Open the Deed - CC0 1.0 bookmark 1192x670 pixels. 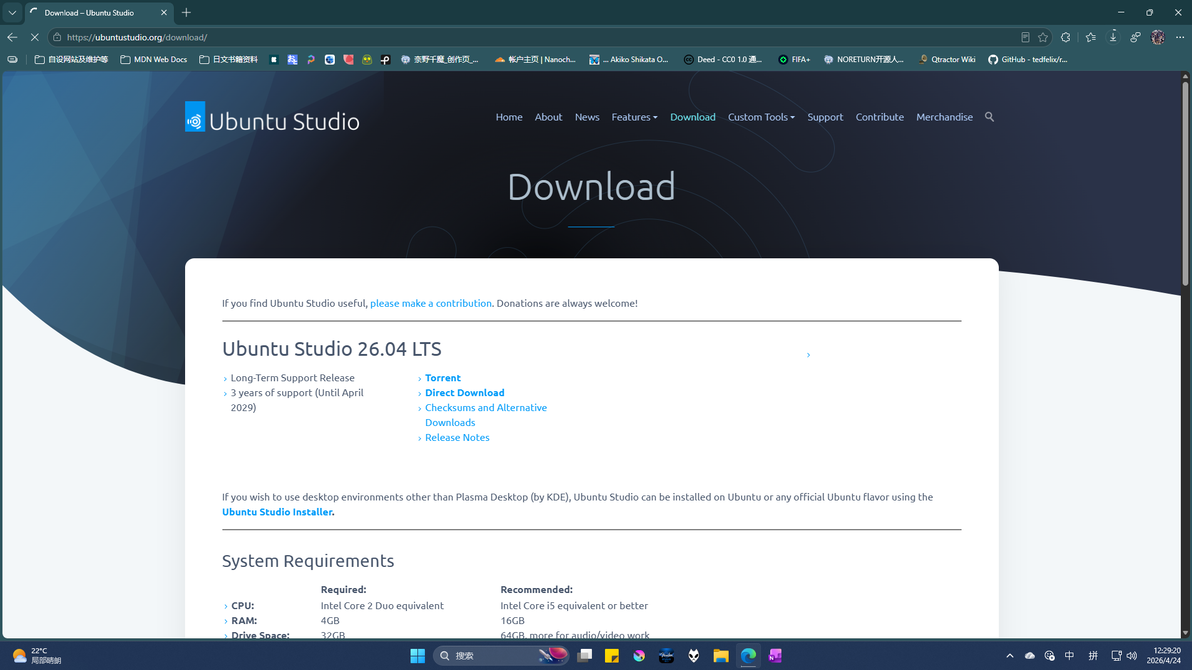click(723, 59)
